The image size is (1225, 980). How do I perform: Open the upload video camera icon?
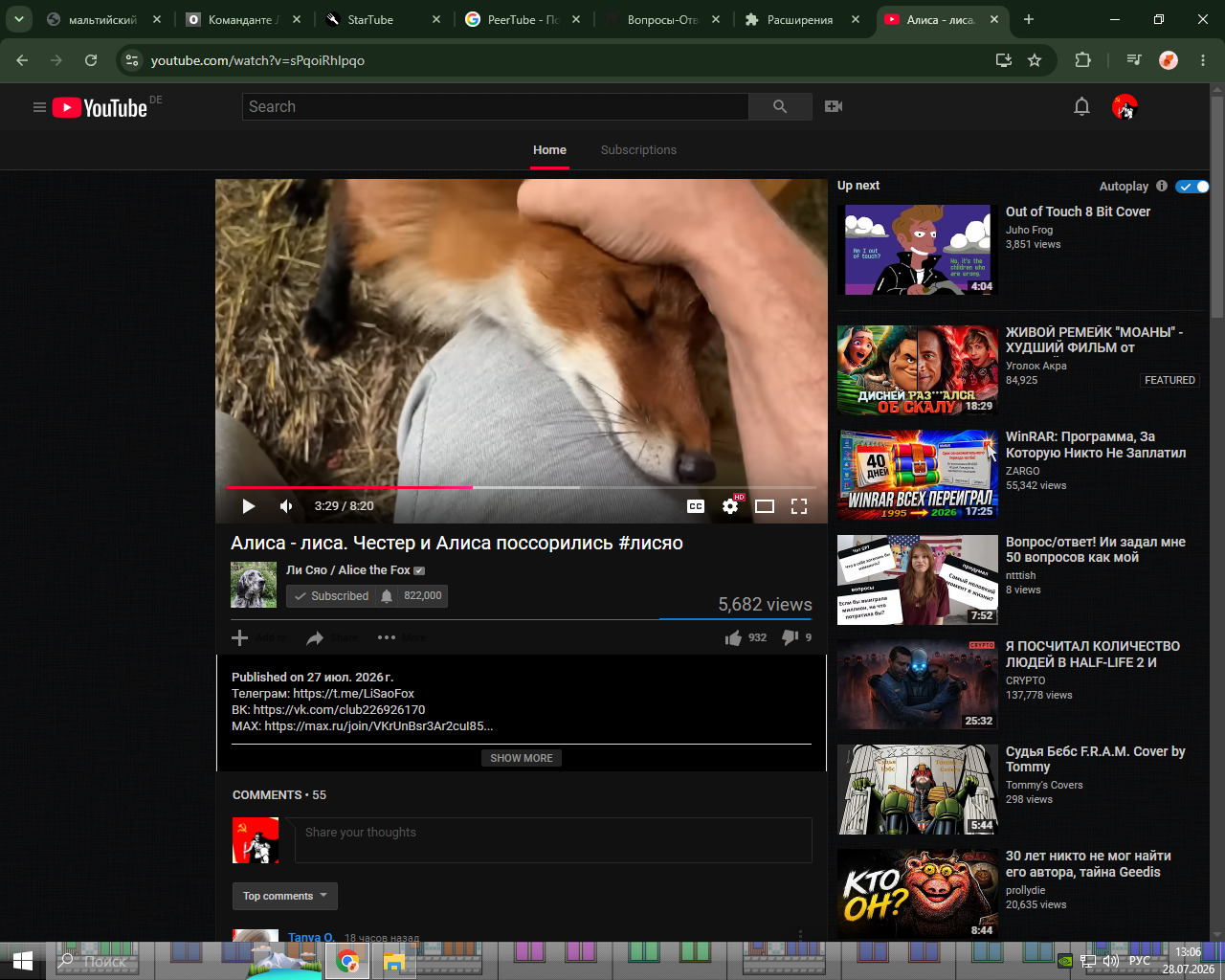[x=834, y=106]
